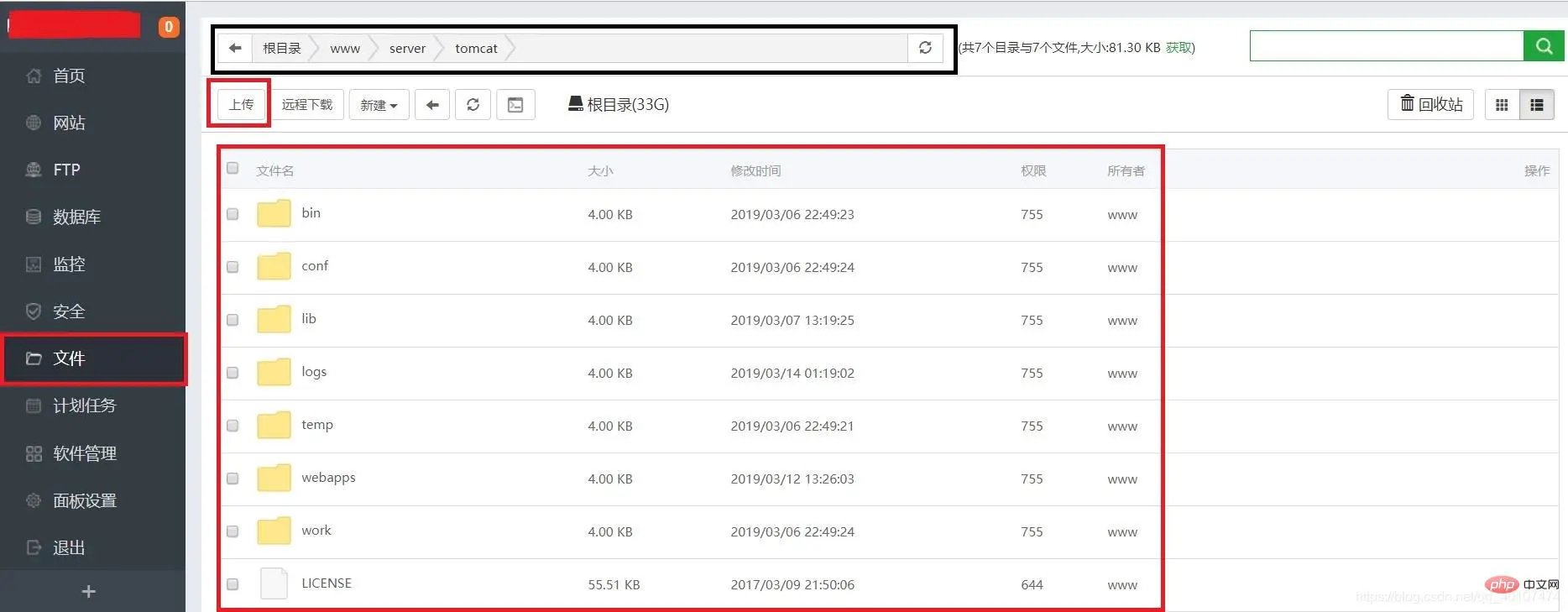Expand the 新建 dropdown
The height and width of the screenshot is (612, 1568).
pos(379,105)
